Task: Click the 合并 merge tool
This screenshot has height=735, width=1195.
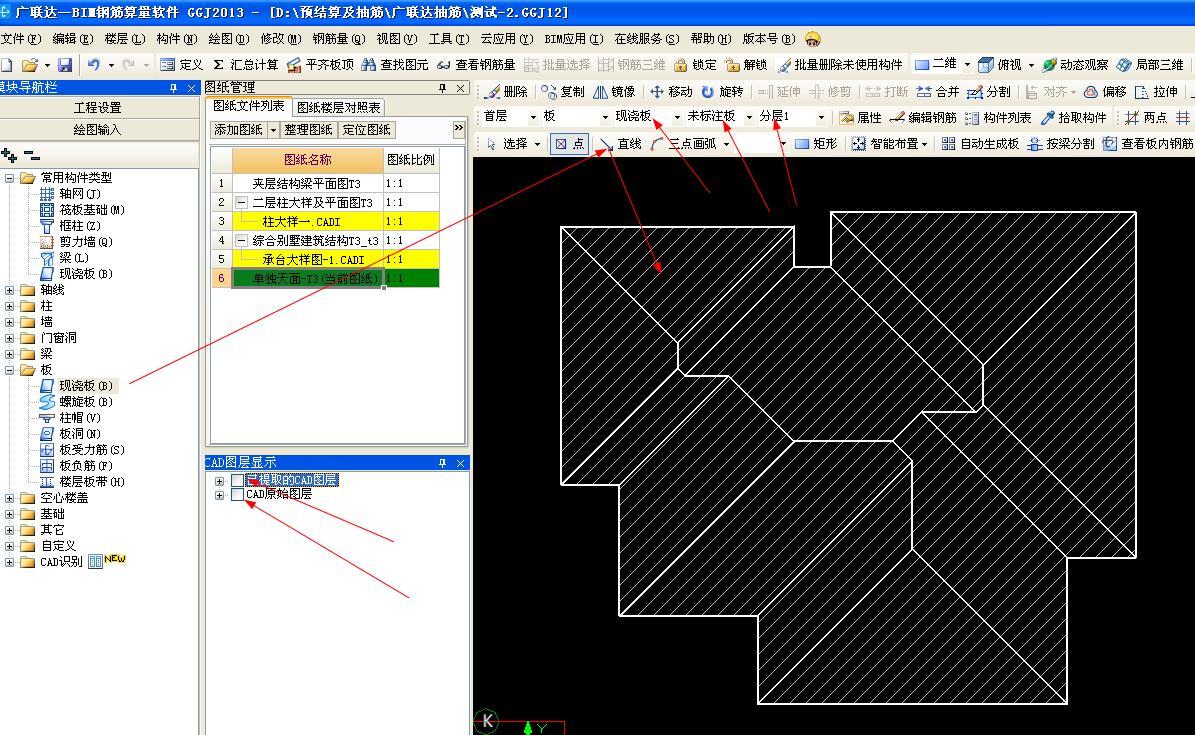Action: [938, 91]
